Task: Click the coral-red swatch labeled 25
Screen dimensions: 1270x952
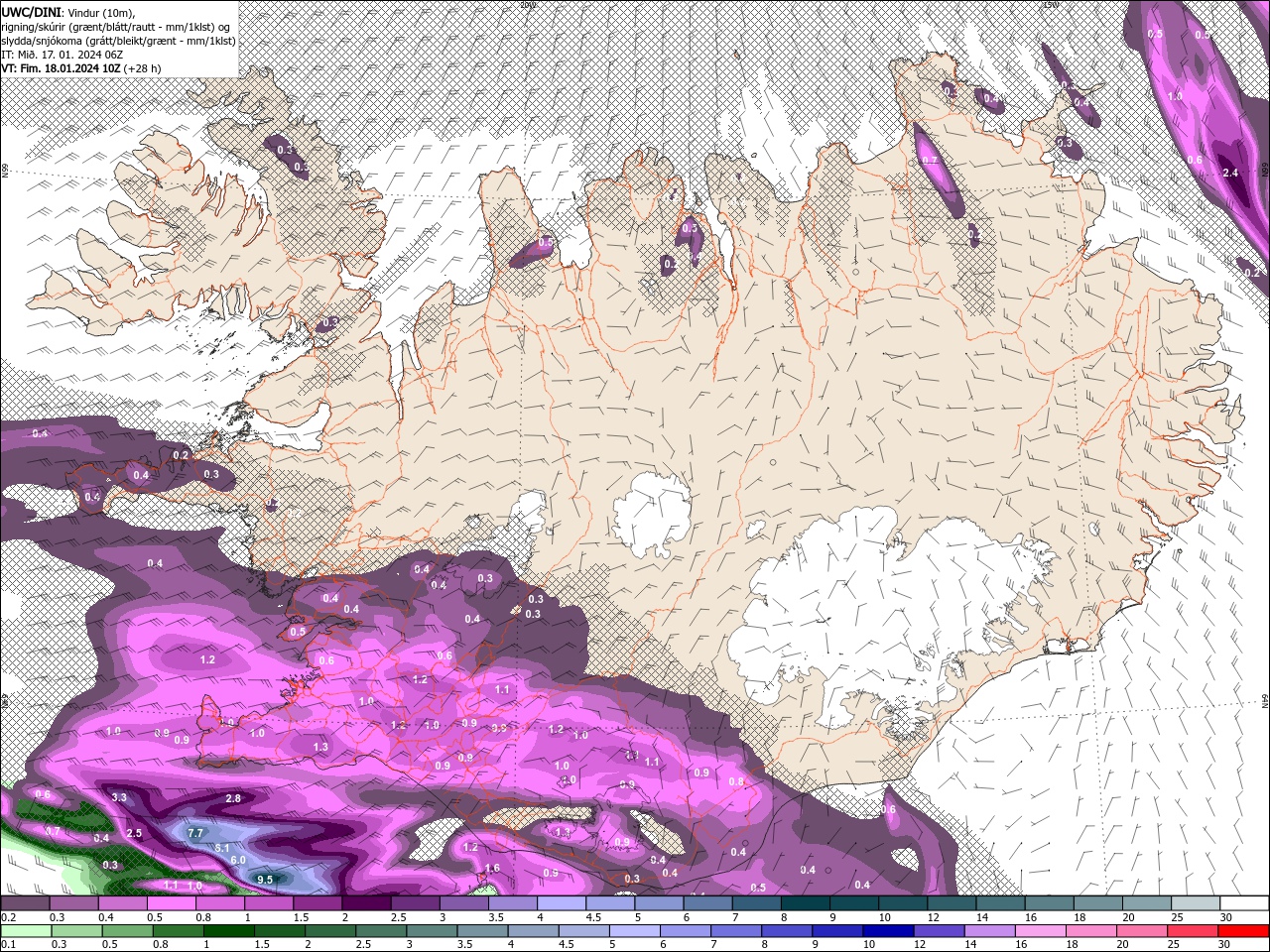Action: click(1194, 930)
